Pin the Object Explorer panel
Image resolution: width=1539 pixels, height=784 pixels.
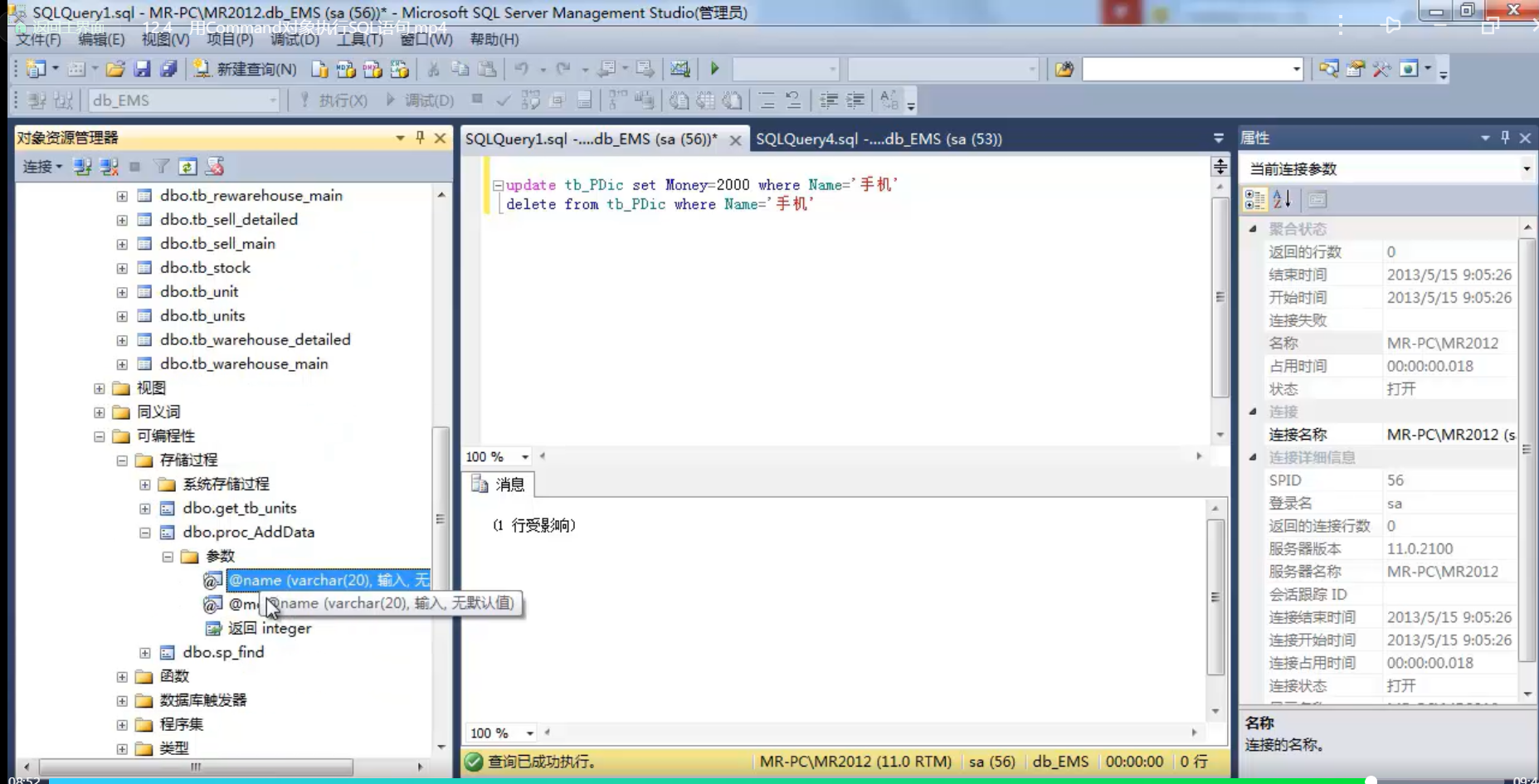click(x=420, y=138)
